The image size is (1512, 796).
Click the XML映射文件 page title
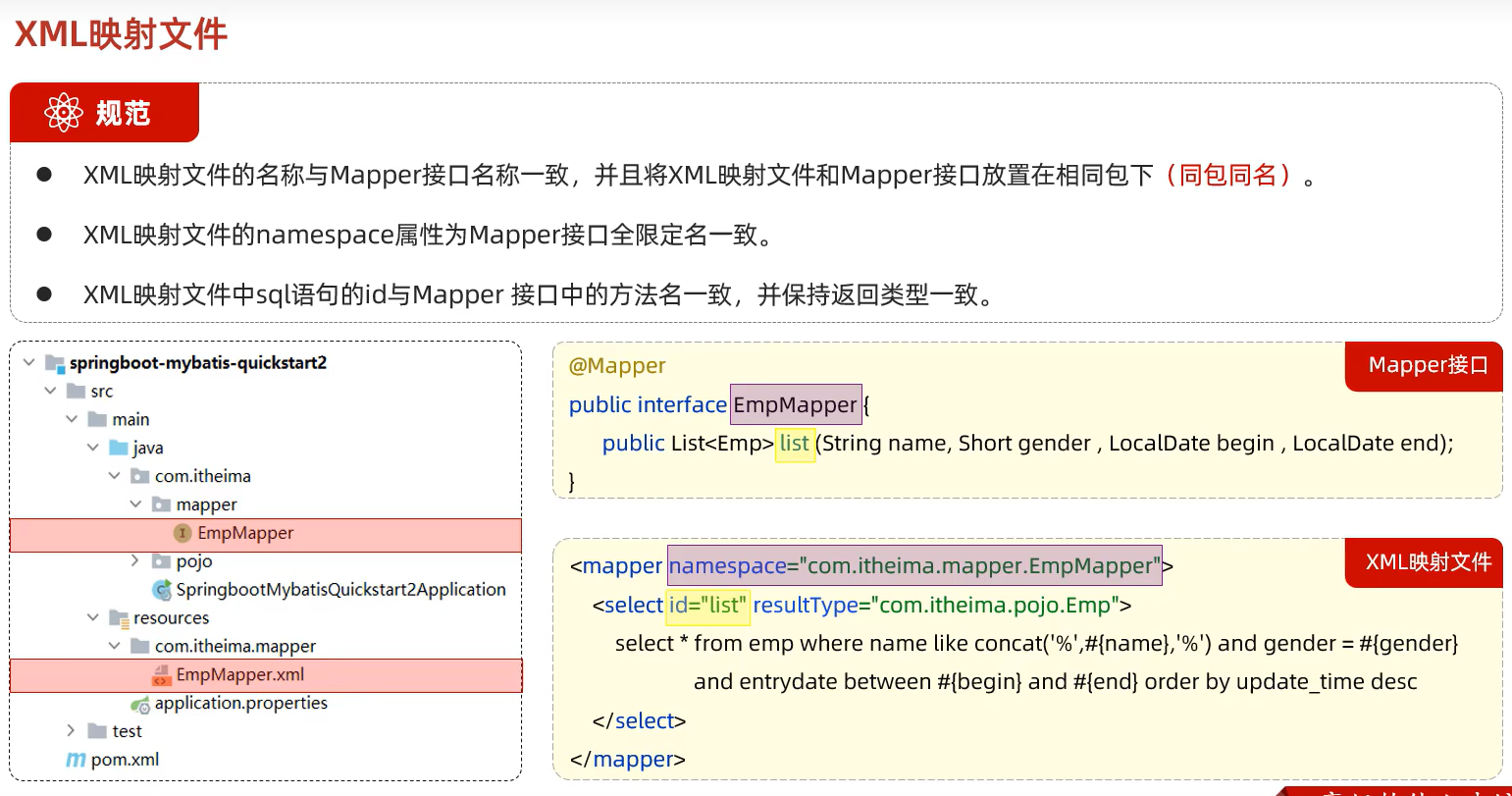[121, 34]
